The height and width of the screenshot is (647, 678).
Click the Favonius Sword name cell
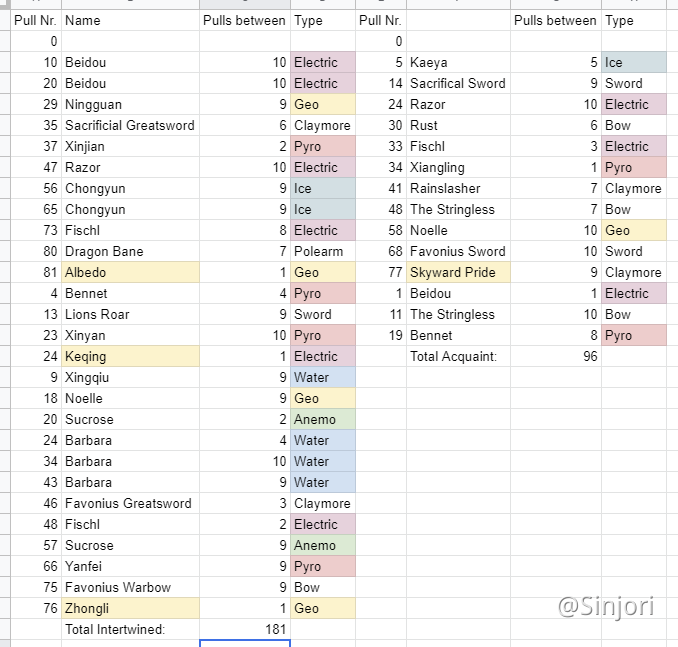point(458,251)
